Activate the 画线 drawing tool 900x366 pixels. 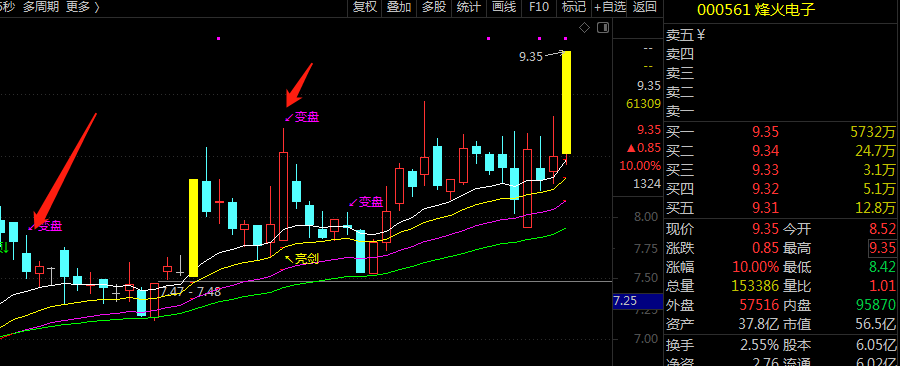pyautogui.click(x=504, y=7)
